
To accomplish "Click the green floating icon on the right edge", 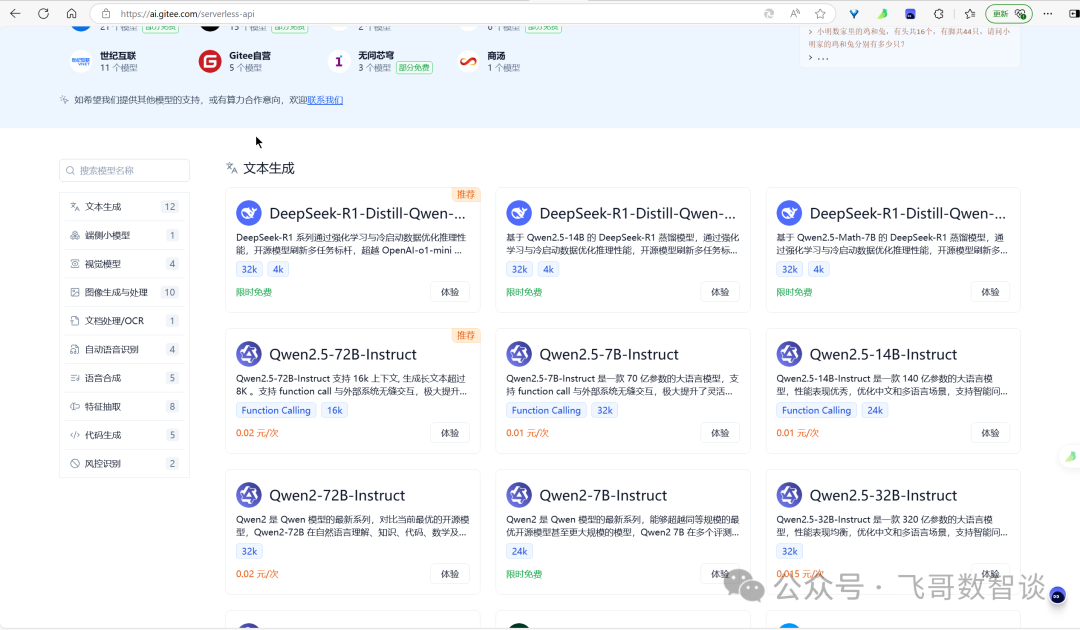I will tap(1070, 456).
